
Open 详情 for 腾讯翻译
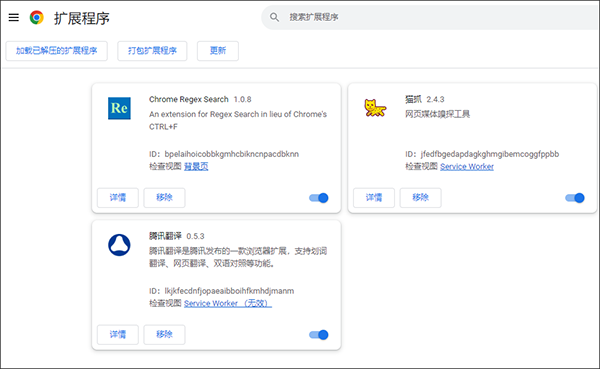click(x=118, y=335)
